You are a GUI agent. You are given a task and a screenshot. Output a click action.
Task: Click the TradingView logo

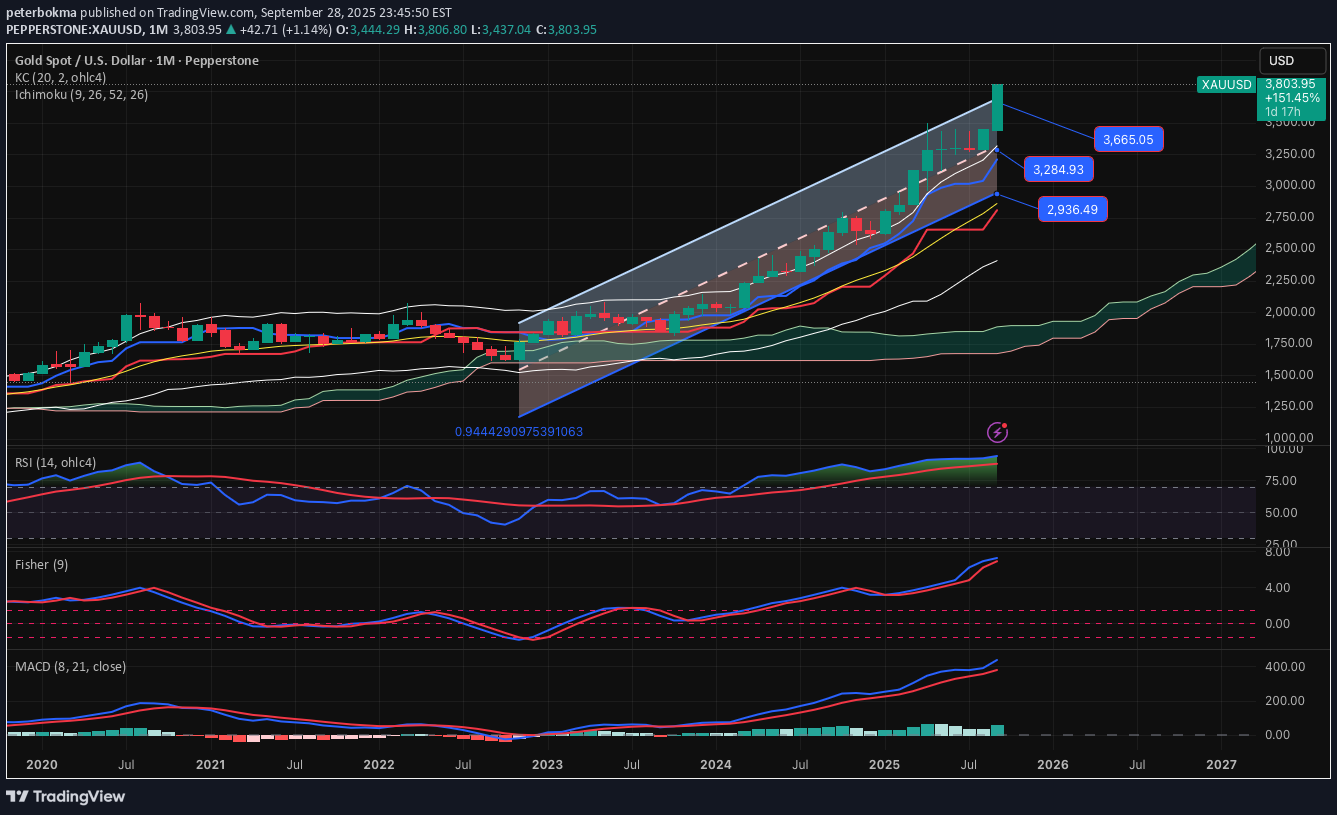66,796
